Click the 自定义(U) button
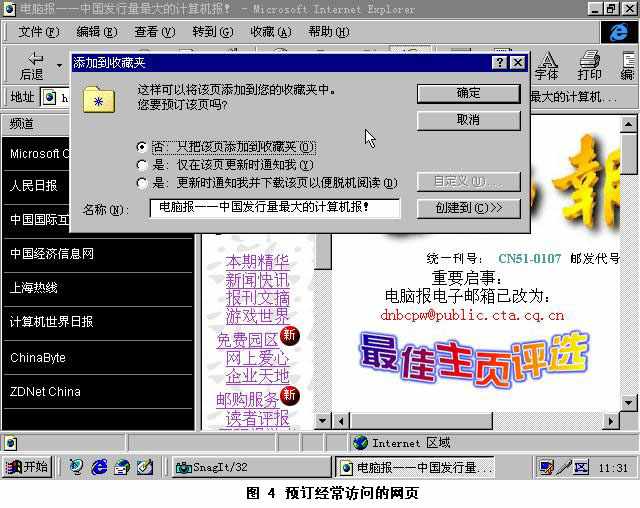This screenshot has height=508, width=640. tap(469, 182)
